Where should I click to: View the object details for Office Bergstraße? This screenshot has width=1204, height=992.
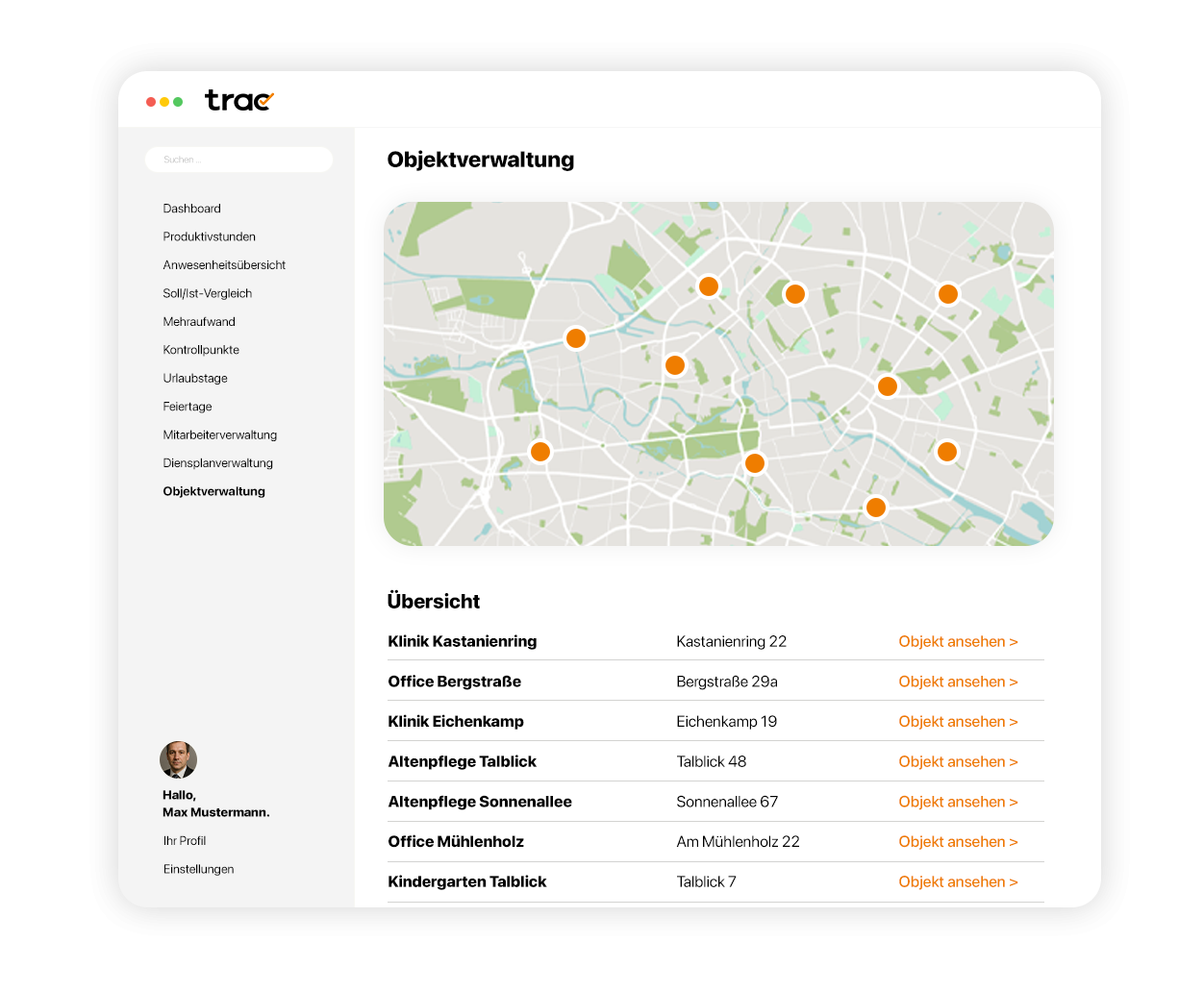tap(958, 682)
